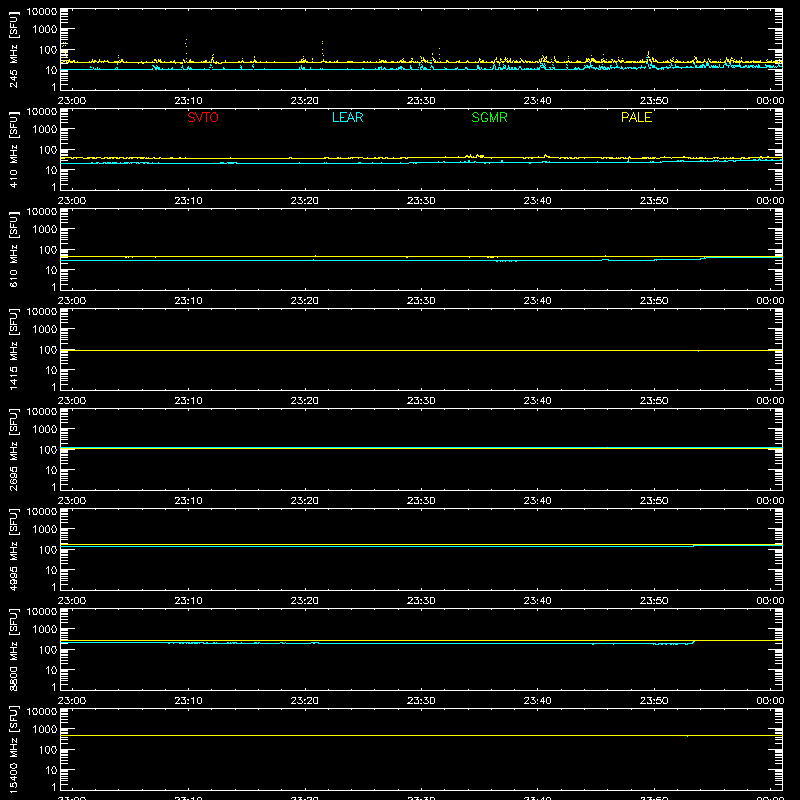800x800 pixels.
Task: Click 23:00 under the 245 MHz panel
Action: [71, 101]
